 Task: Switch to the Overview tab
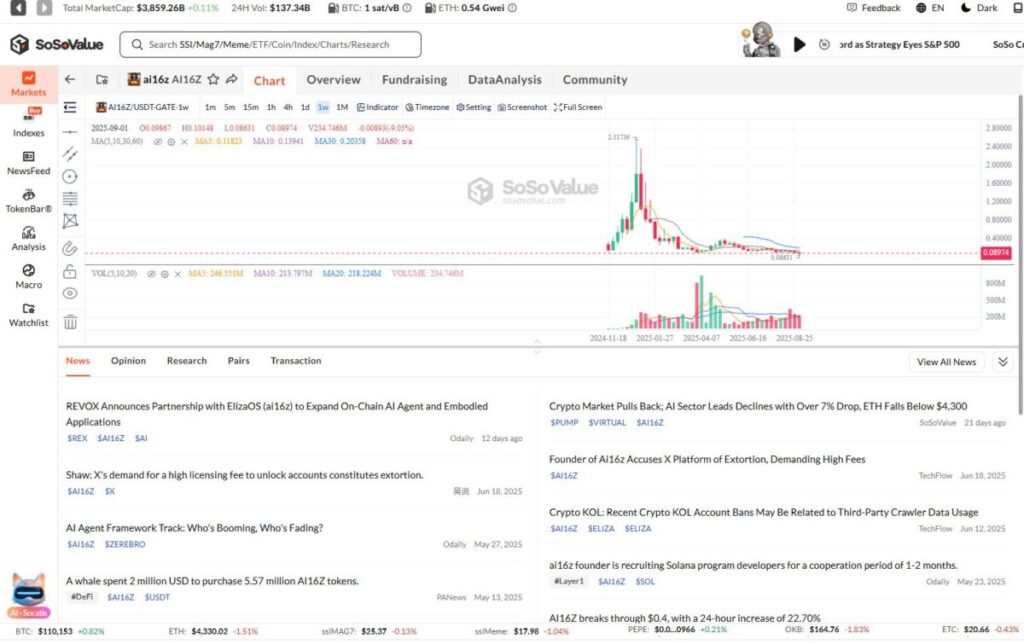point(333,80)
